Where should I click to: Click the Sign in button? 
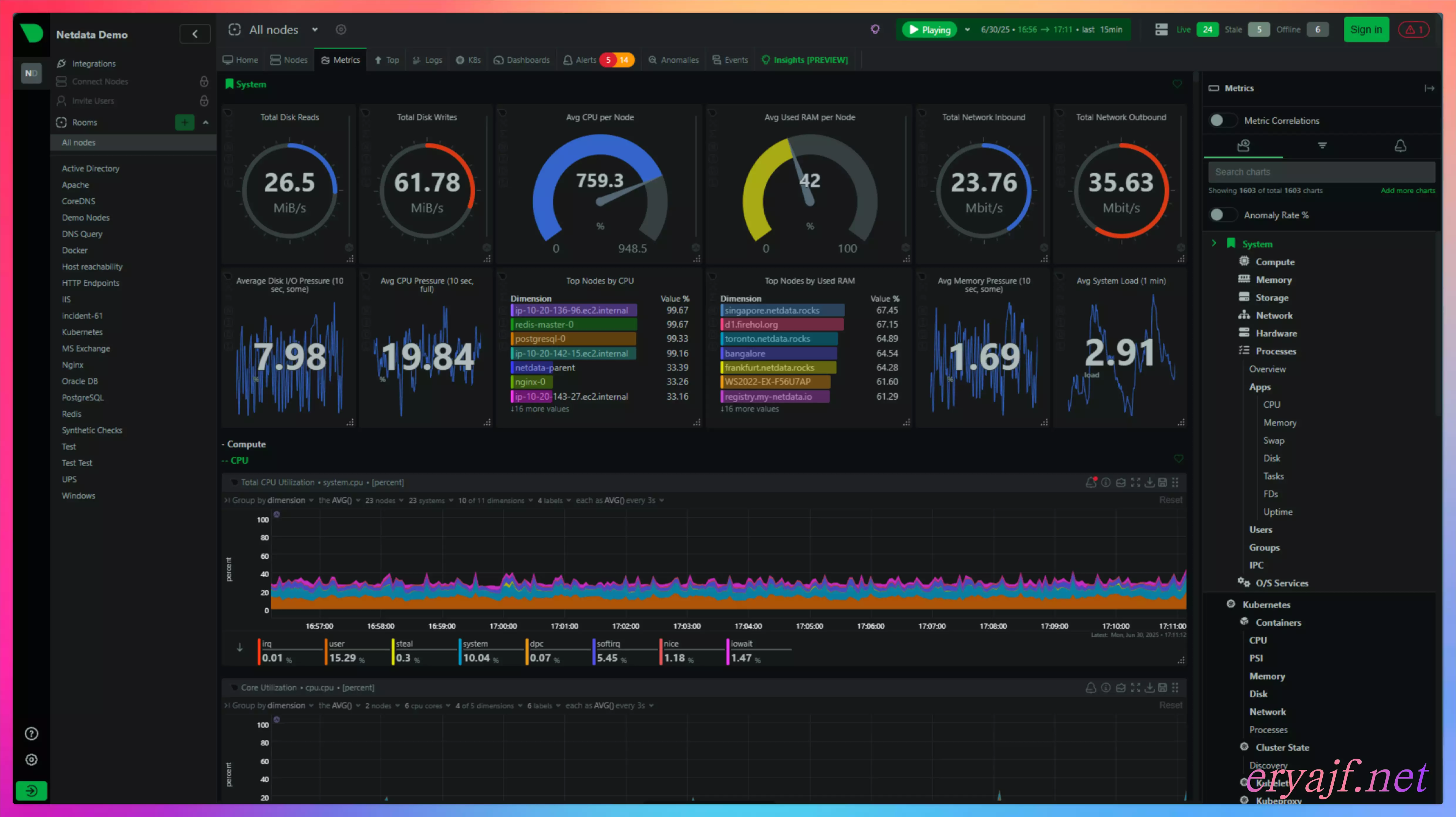pyautogui.click(x=1366, y=29)
